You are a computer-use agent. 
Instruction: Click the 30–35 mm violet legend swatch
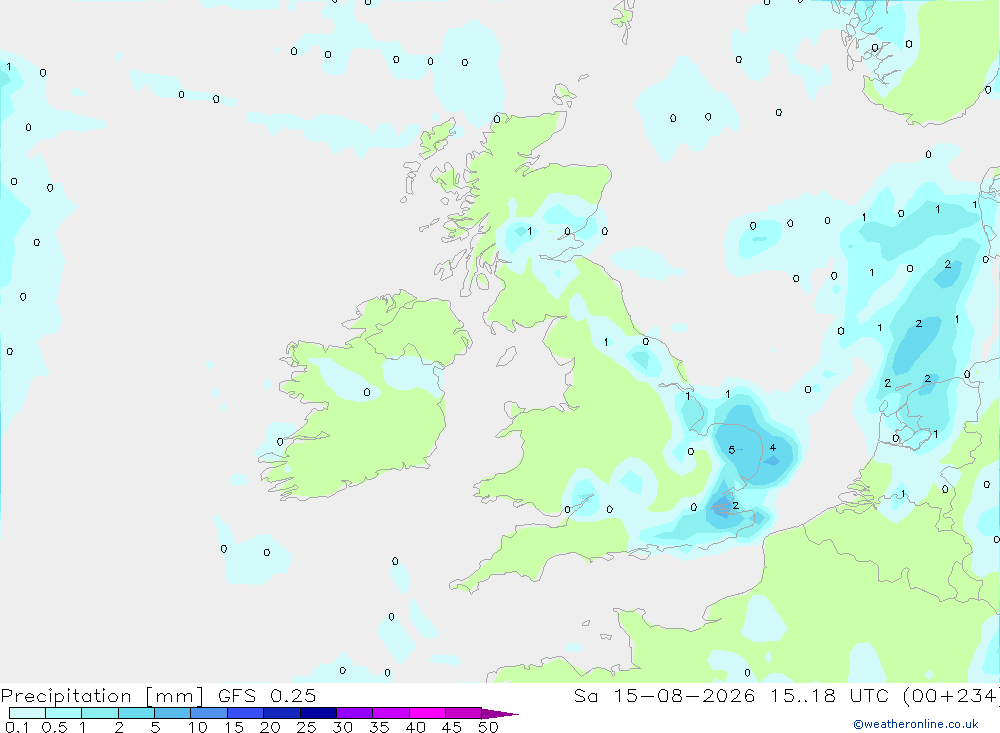pyautogui.click(x=355, y=713)
